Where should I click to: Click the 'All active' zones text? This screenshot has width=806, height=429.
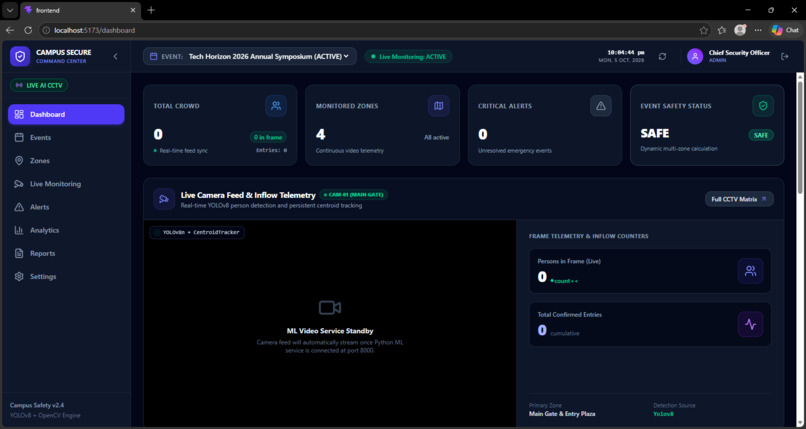point(436,138)
